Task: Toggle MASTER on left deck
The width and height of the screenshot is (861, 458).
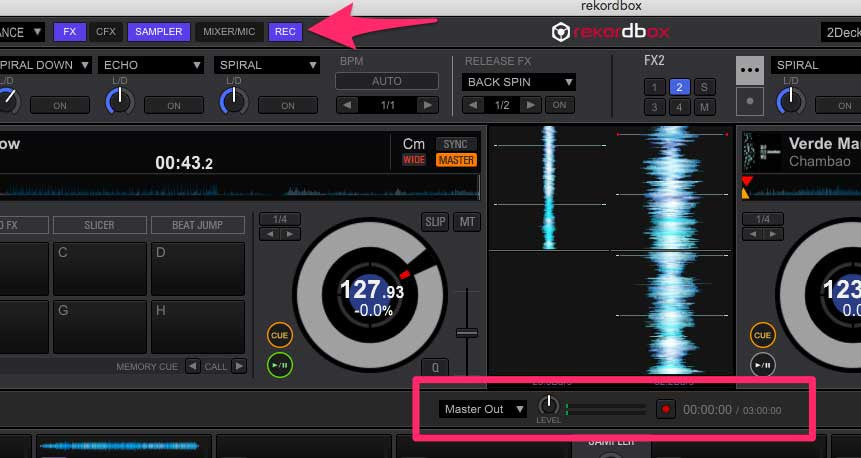Action: pyautogui.click(x=456, y=160)
